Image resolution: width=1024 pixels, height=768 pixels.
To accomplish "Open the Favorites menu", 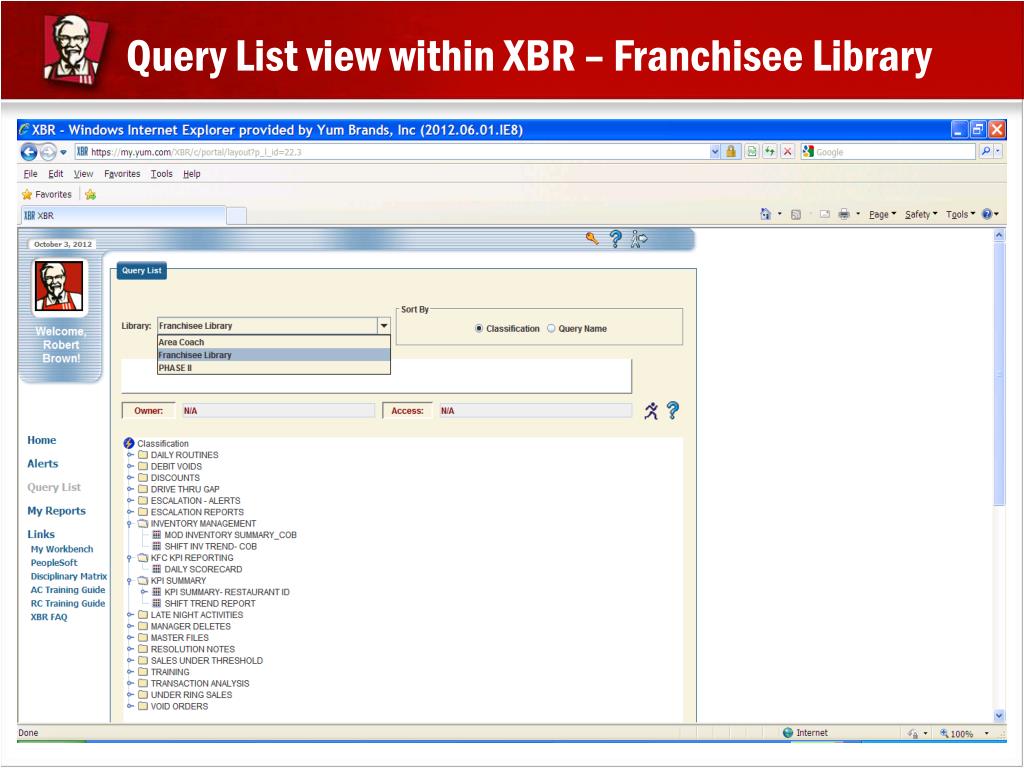I will click(122, 174).
